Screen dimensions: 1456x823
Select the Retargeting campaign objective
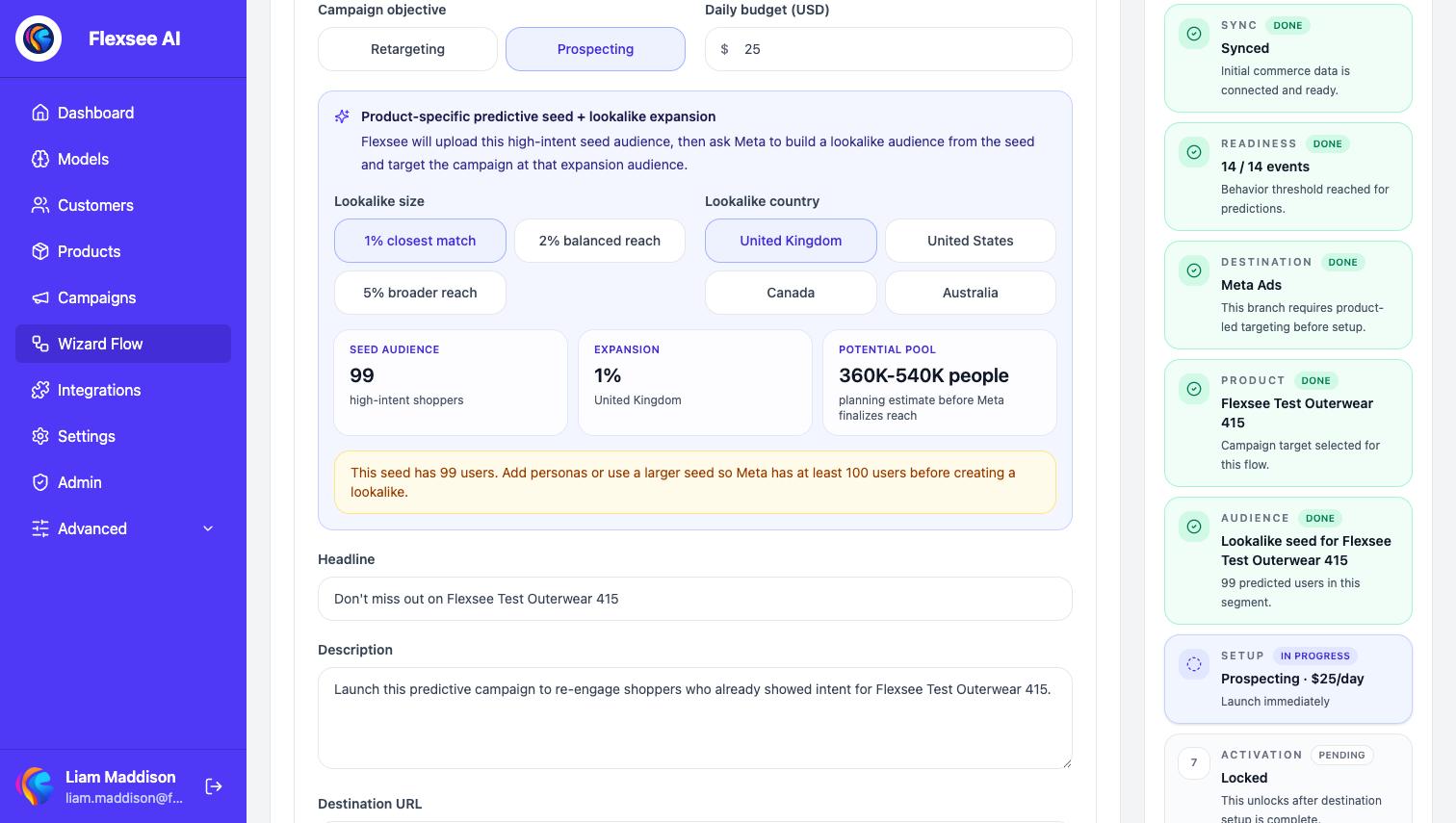407,49
